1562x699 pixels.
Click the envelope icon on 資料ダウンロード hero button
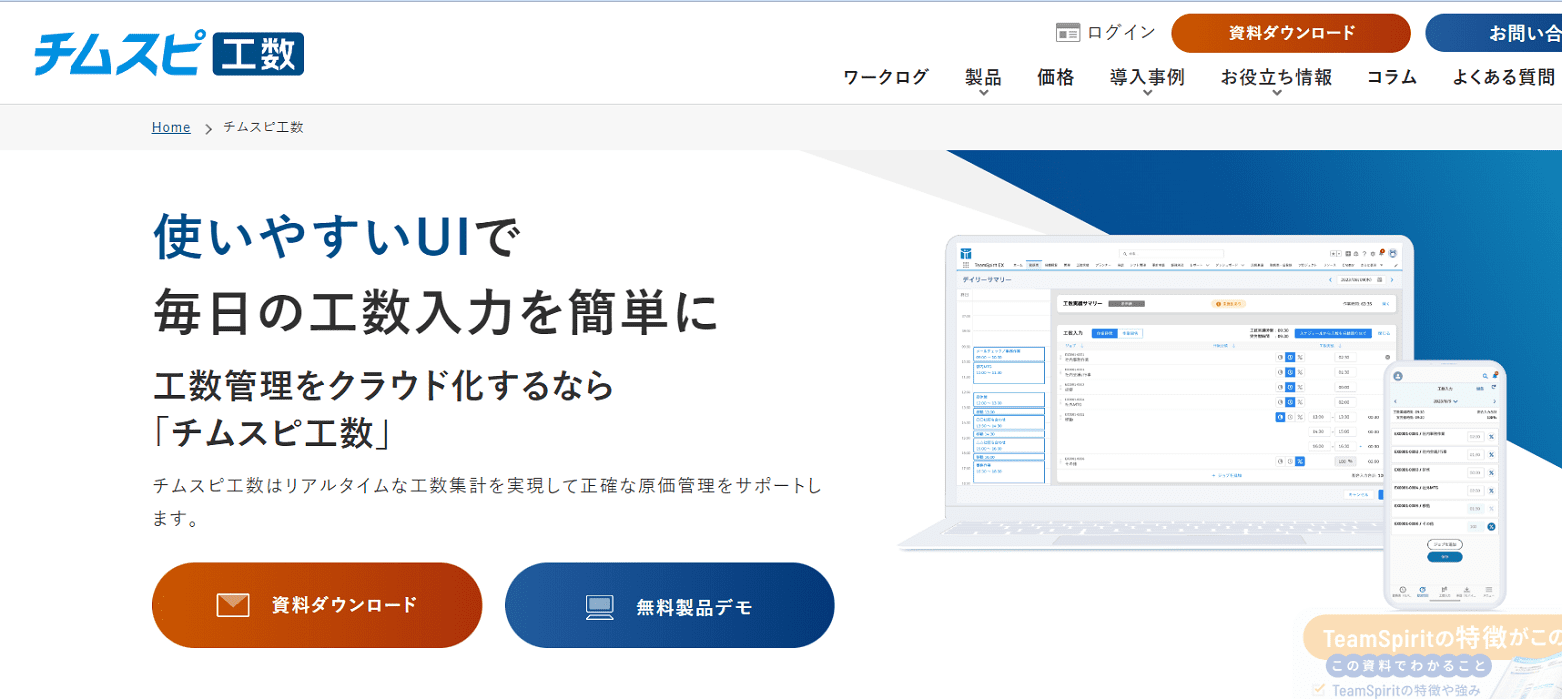(x=232, y=604)
